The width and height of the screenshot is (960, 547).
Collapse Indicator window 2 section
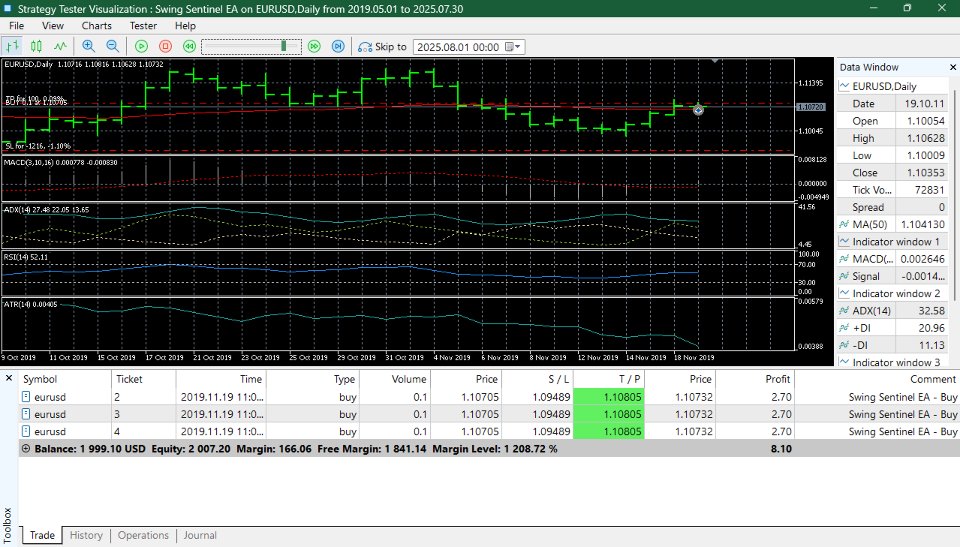coord(844,293)
